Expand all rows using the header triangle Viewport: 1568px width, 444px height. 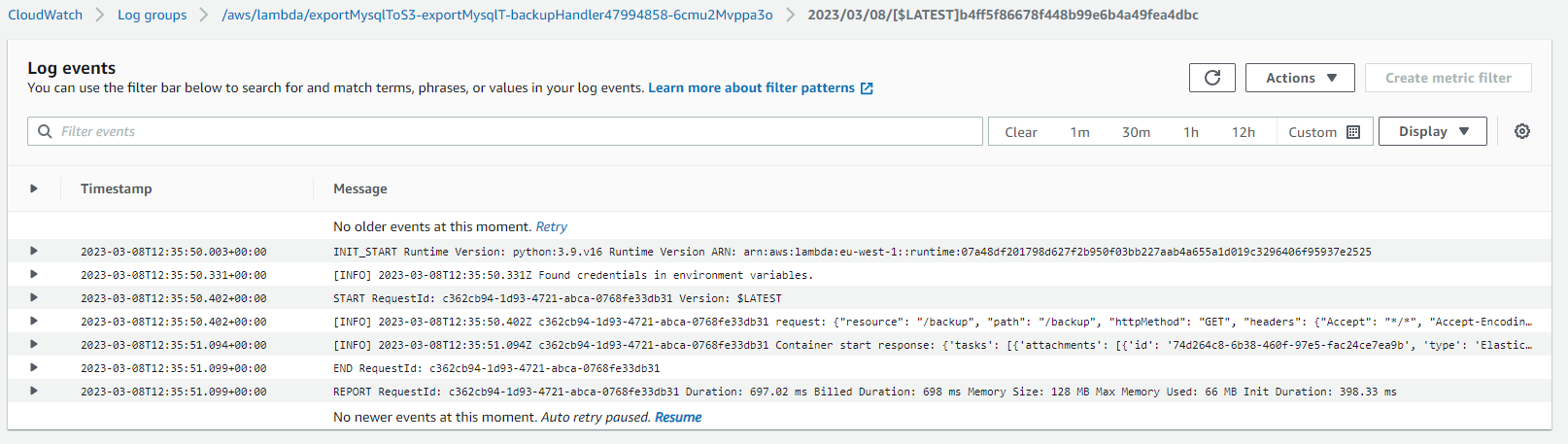pyautogui.click(x=34, y=188)
